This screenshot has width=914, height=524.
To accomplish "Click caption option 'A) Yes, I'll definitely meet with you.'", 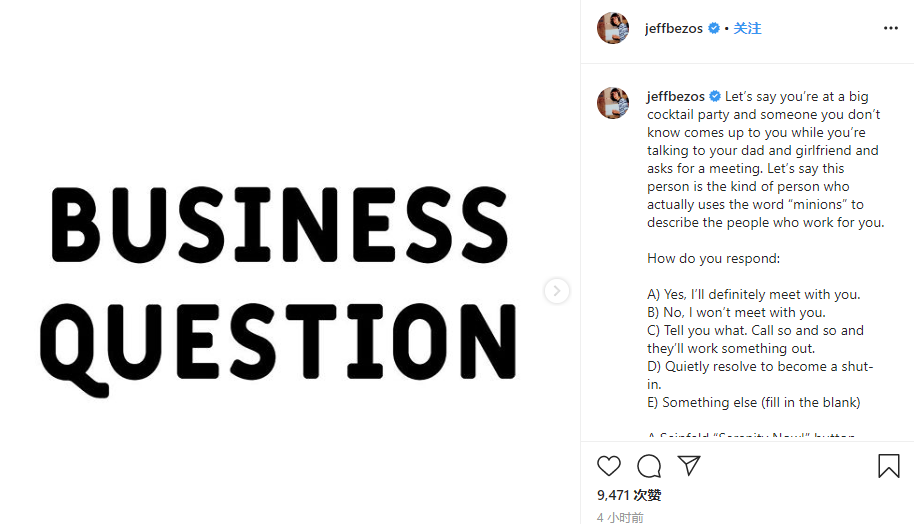I will (753, 294).
